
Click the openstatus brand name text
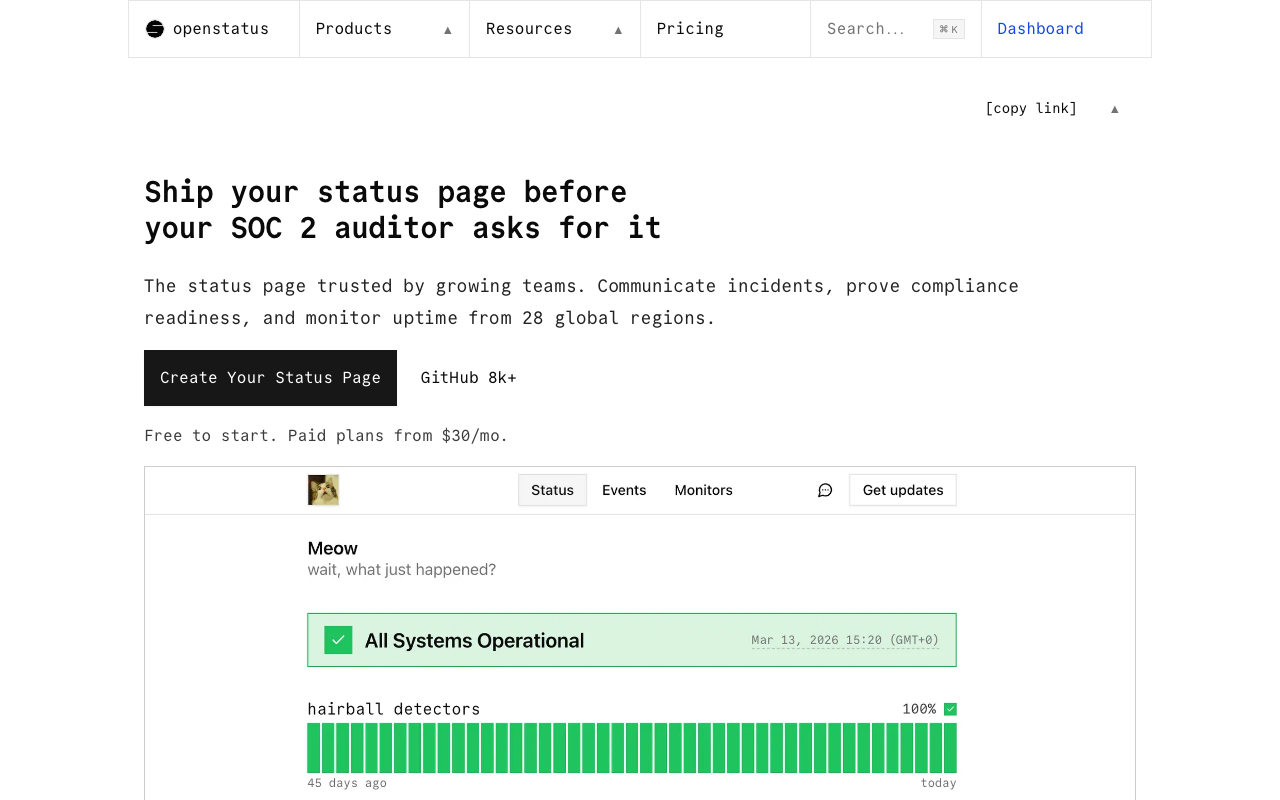[x=221, y=29]
